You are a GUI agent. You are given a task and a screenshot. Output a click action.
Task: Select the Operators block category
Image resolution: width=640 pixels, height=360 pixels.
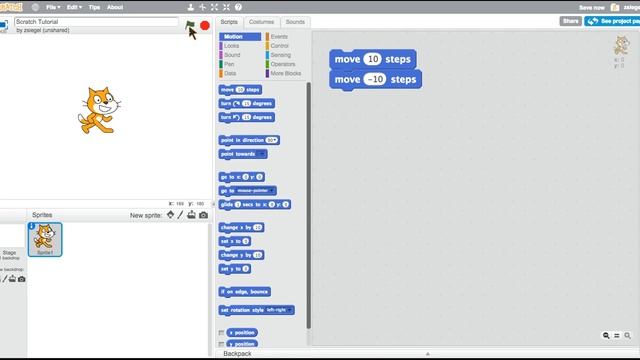(284, 64)
